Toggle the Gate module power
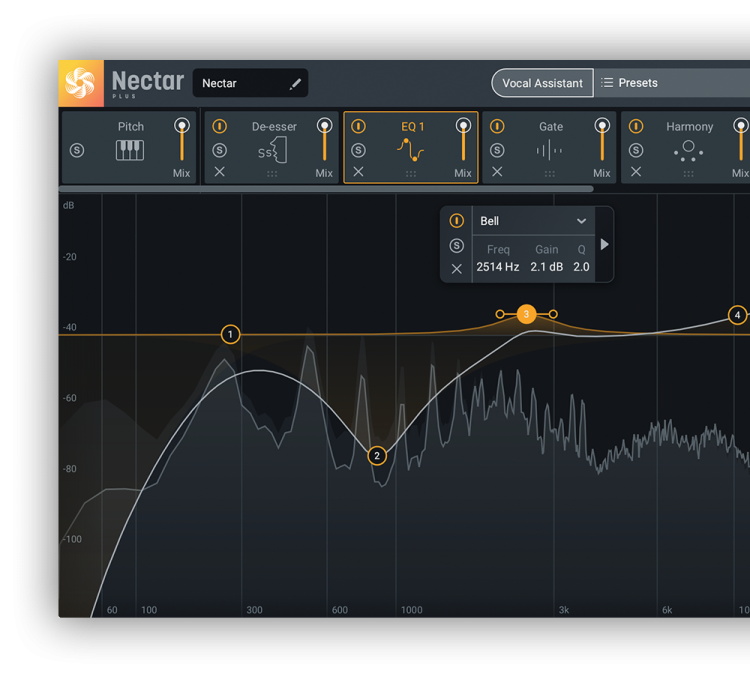Image resolution: width=750 pixels, height=680 pixels. (497, 126)
